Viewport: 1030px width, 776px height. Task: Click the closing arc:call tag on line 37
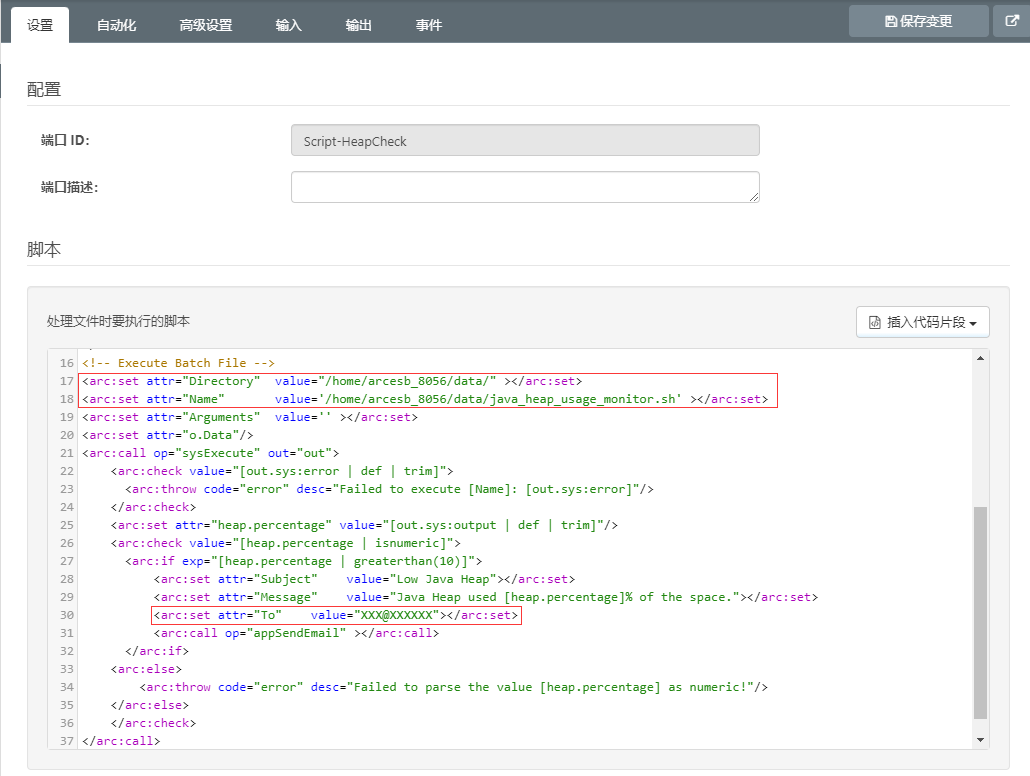point(121,741)
